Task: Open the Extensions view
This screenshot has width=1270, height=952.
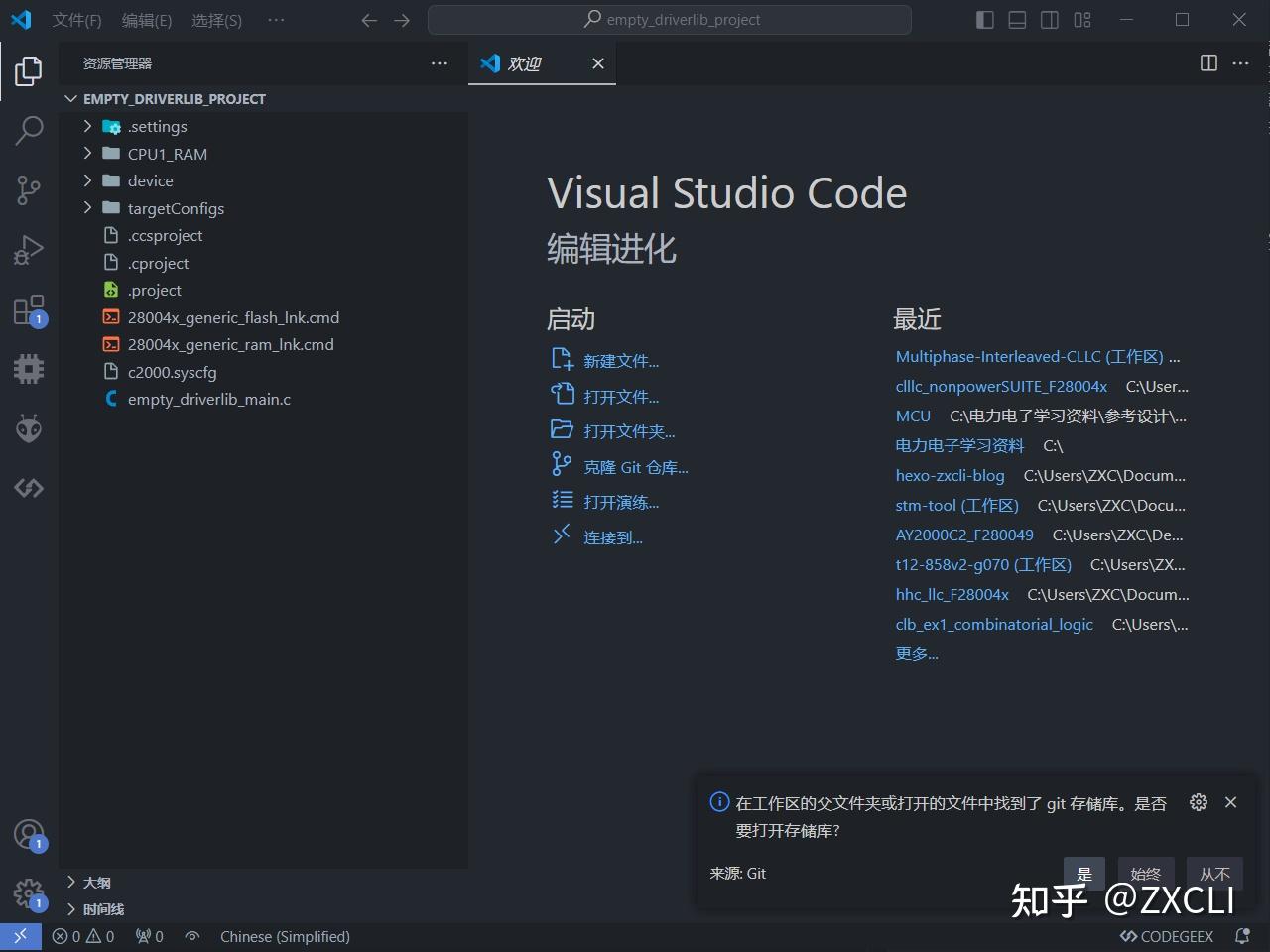Action: coord(28,308)
